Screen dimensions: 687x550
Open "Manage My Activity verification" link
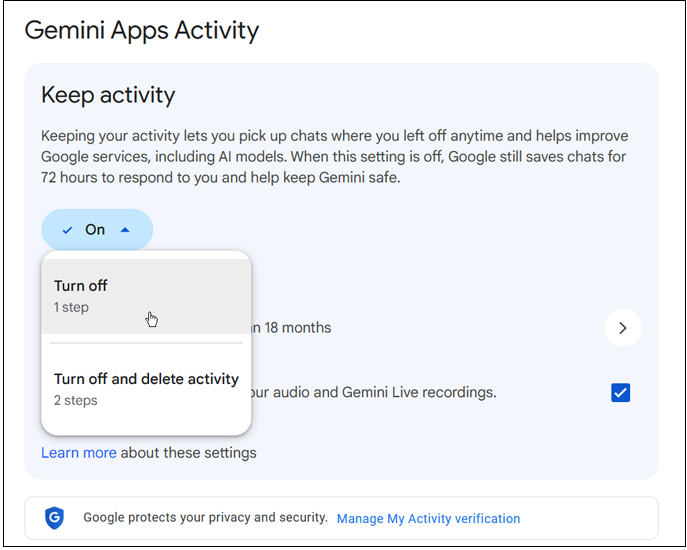[x=428, y=519]
